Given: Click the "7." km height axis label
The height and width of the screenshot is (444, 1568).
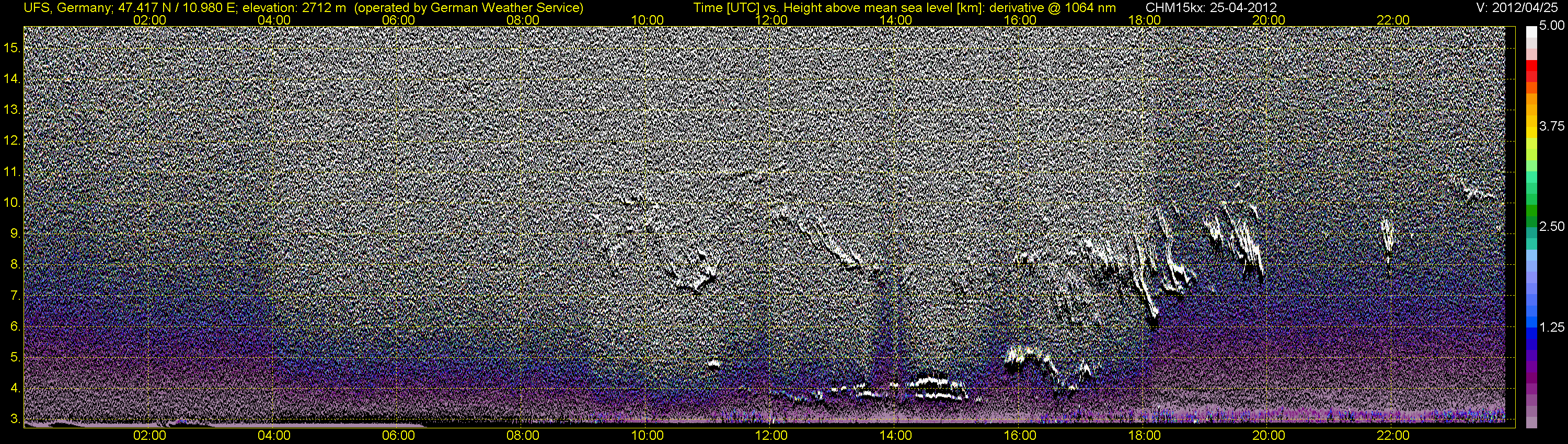Looking at the screenshot, I should click(15, 296).
